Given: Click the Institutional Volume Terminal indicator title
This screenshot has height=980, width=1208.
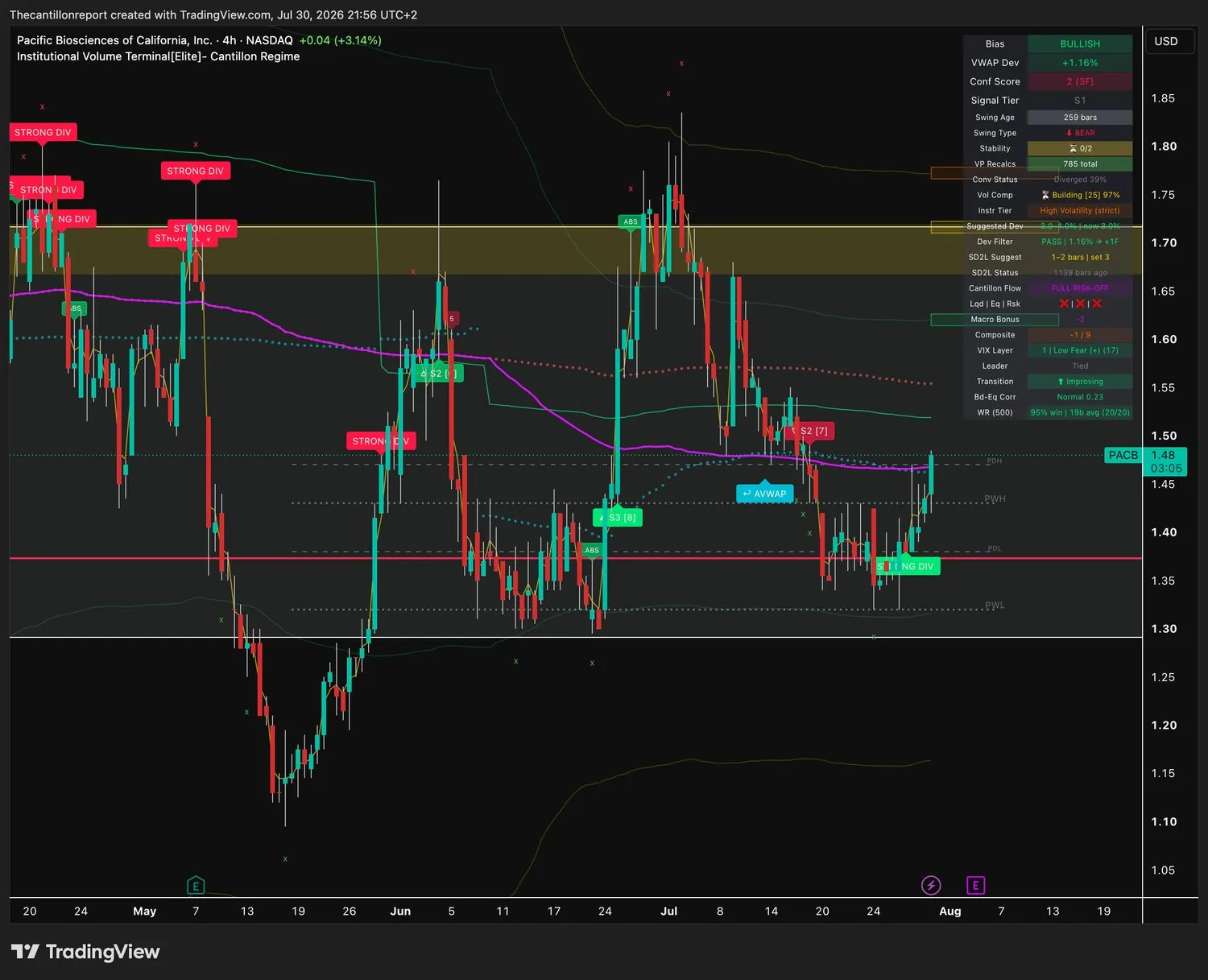Looking at the screenshot, I should click(x=159, y=56).
